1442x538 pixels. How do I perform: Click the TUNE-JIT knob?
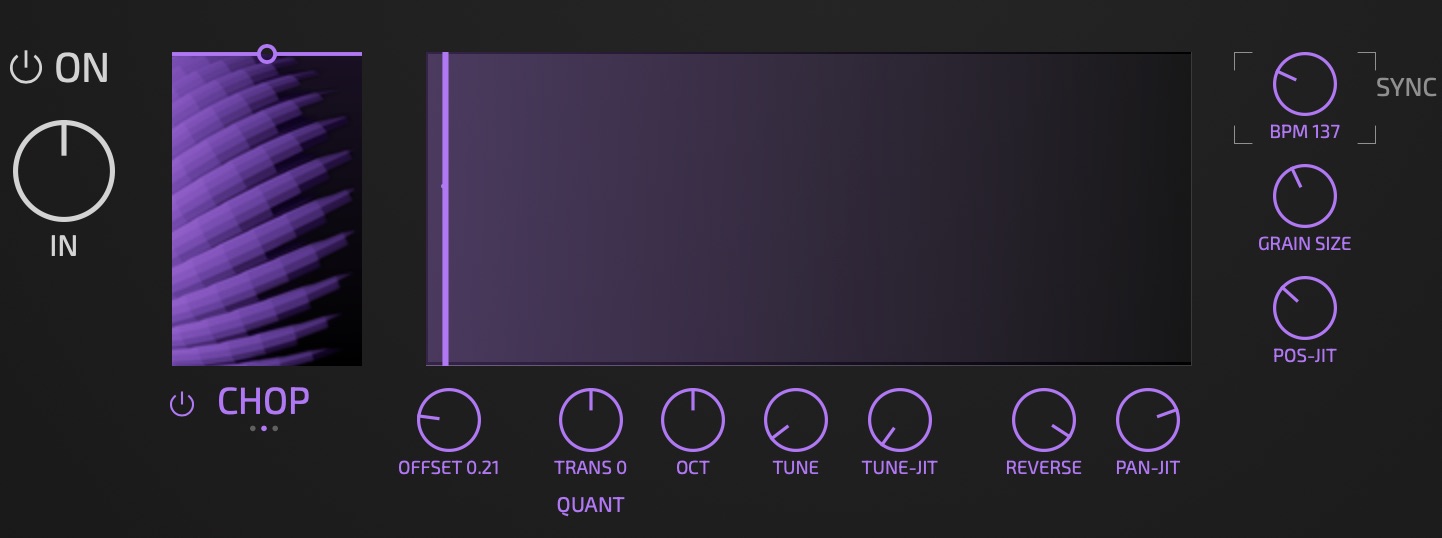tap(899, 420)
